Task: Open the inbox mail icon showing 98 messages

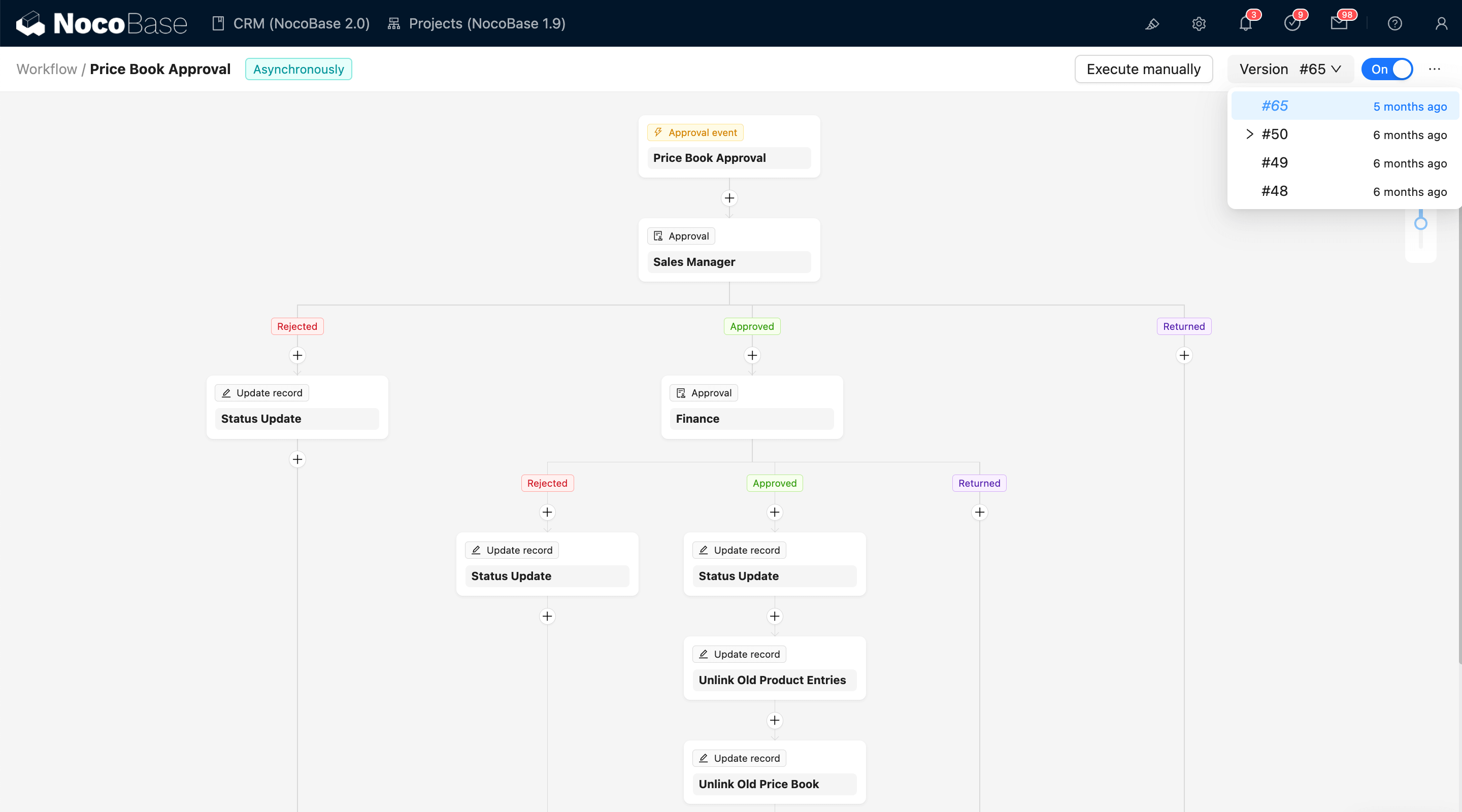Action: coord(1340,24)
